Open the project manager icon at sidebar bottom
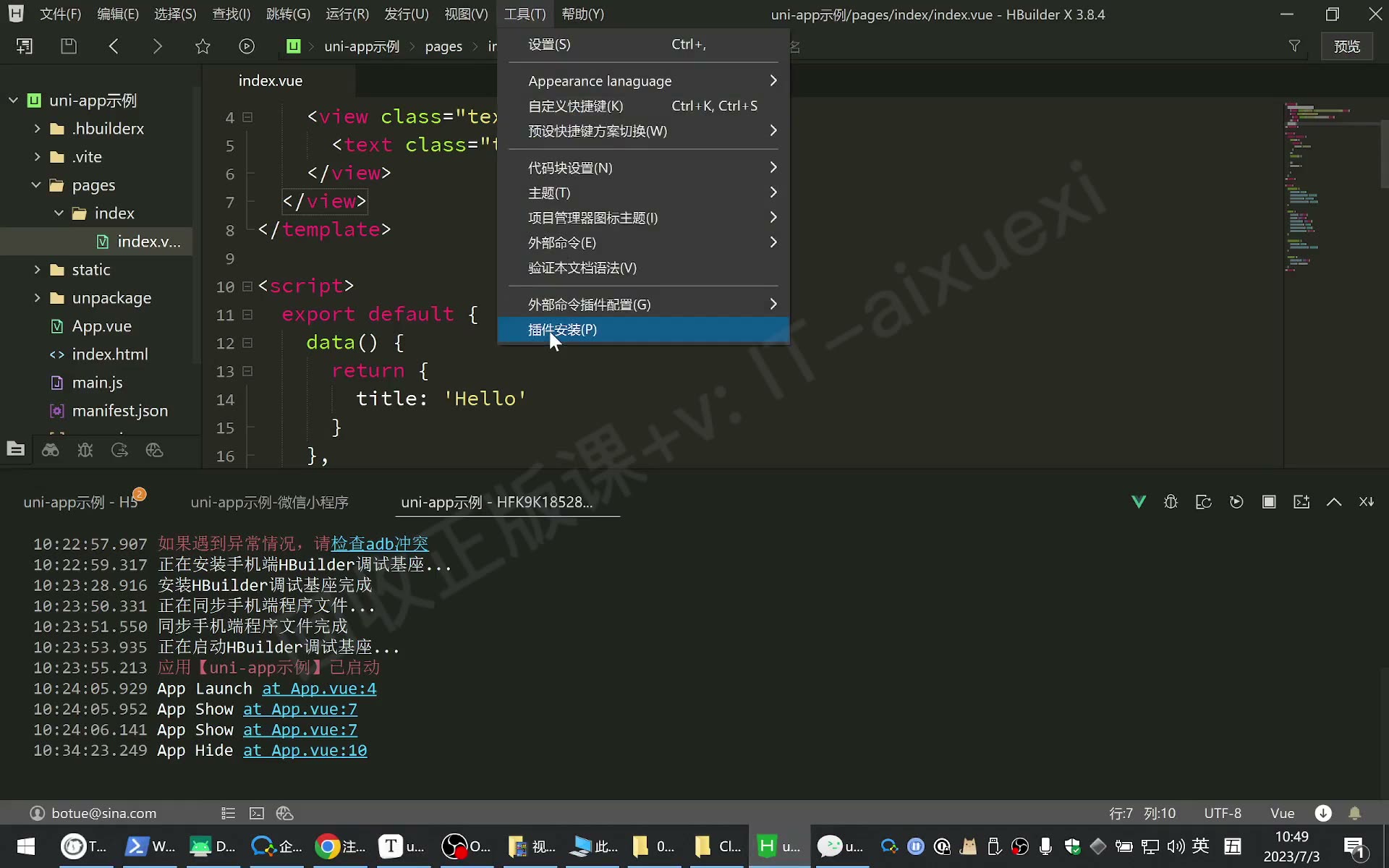This screenshot has height=868, width=1389. (16, 450)
